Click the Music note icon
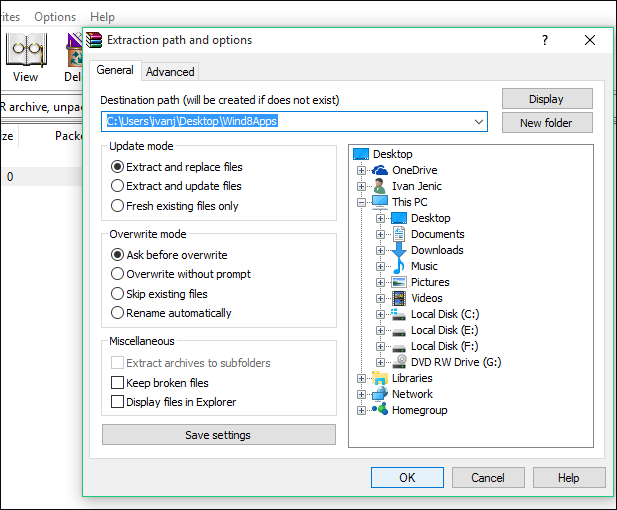 coord(399,266)
